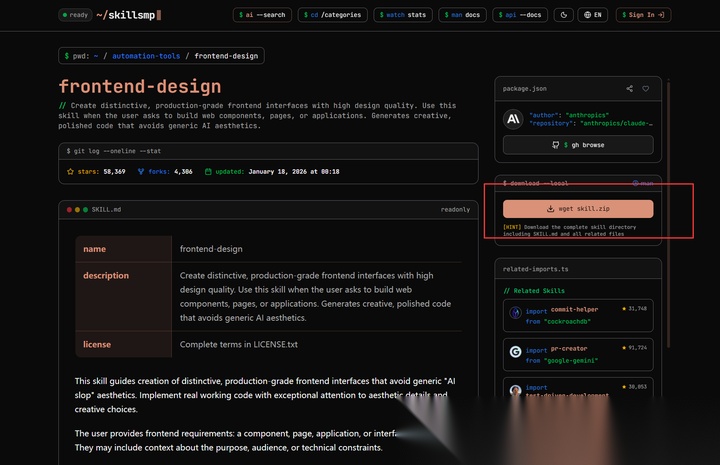Click the "// Related Skills" heading
The image size is (720, 465).
pyautogui.click(x=534, y=291)
